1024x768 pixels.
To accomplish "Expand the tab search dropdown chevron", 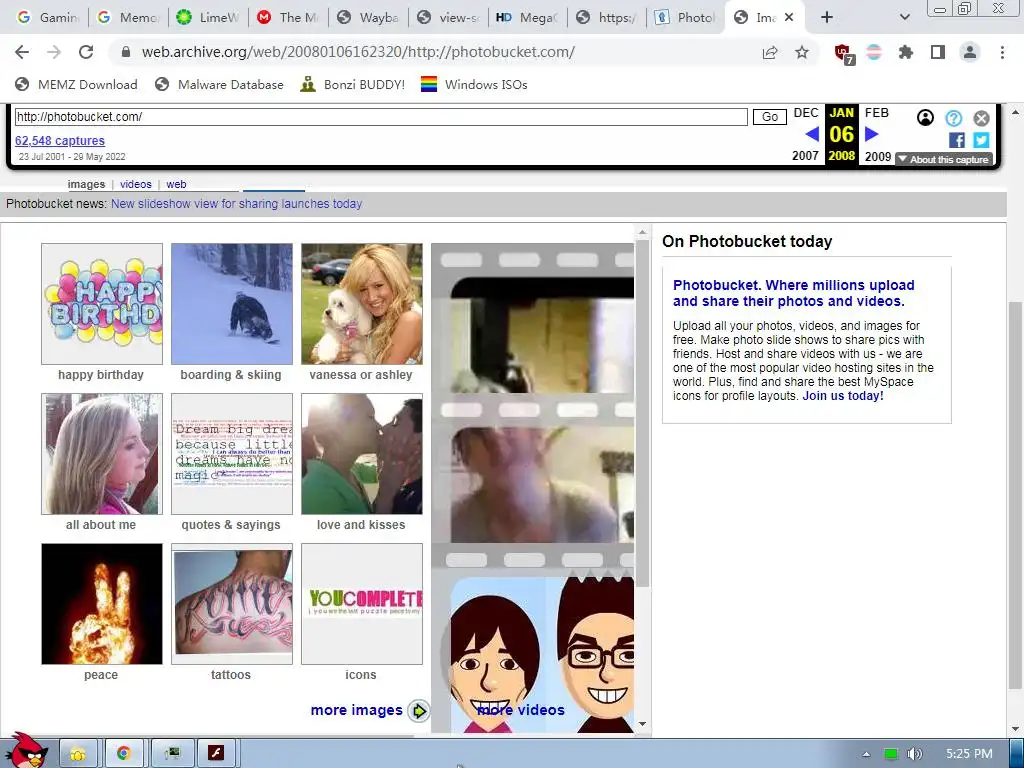I will [x=905, y=17].
